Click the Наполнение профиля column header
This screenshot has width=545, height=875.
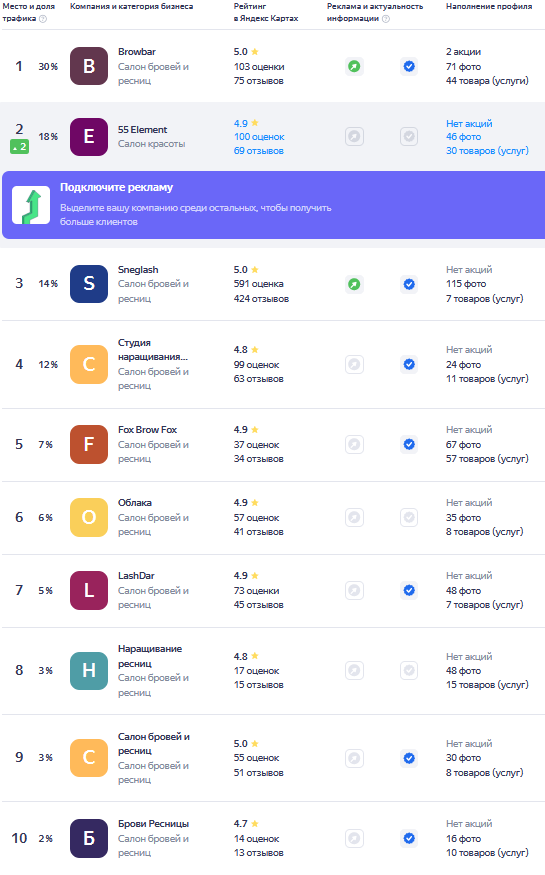(x=489, y=6)
